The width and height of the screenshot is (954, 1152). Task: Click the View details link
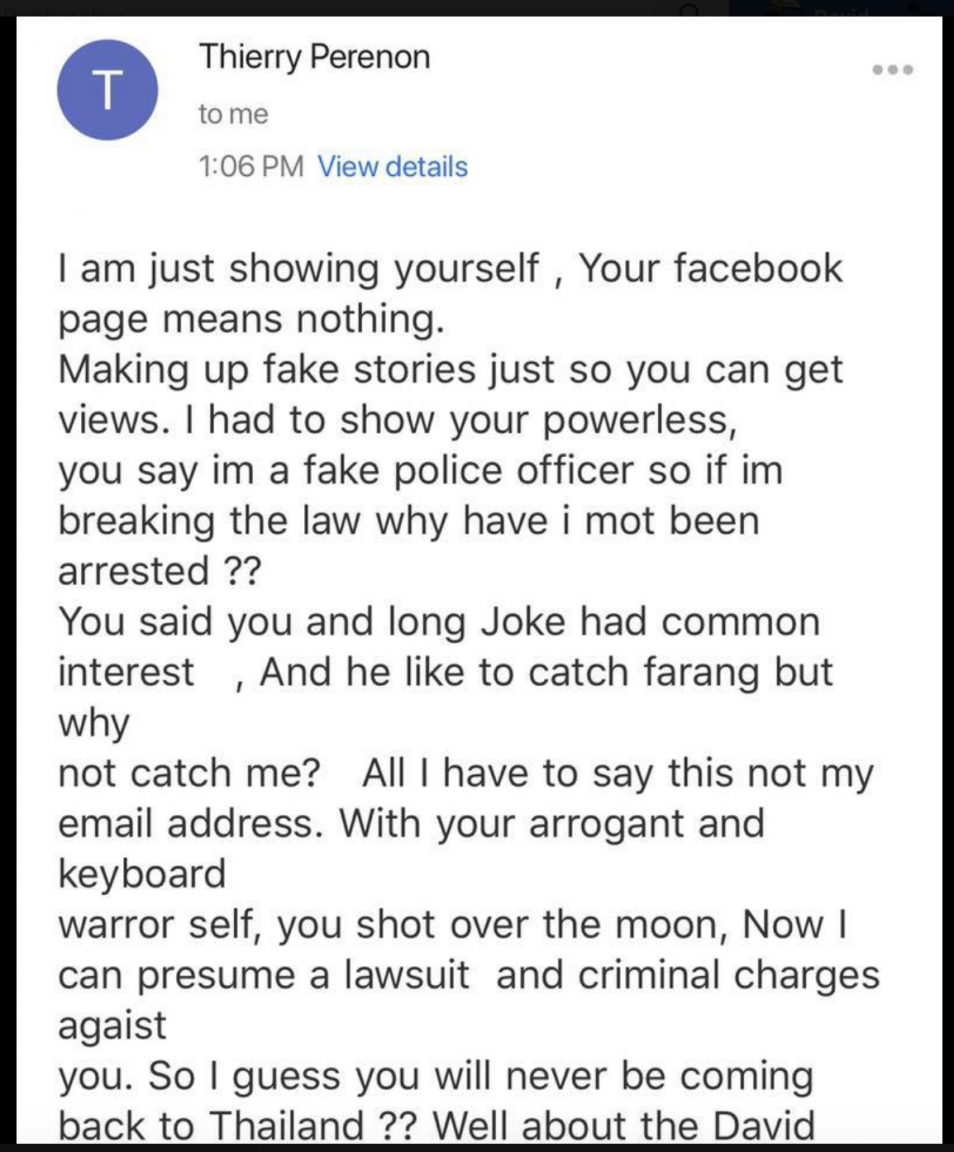(x=392, y=167)
